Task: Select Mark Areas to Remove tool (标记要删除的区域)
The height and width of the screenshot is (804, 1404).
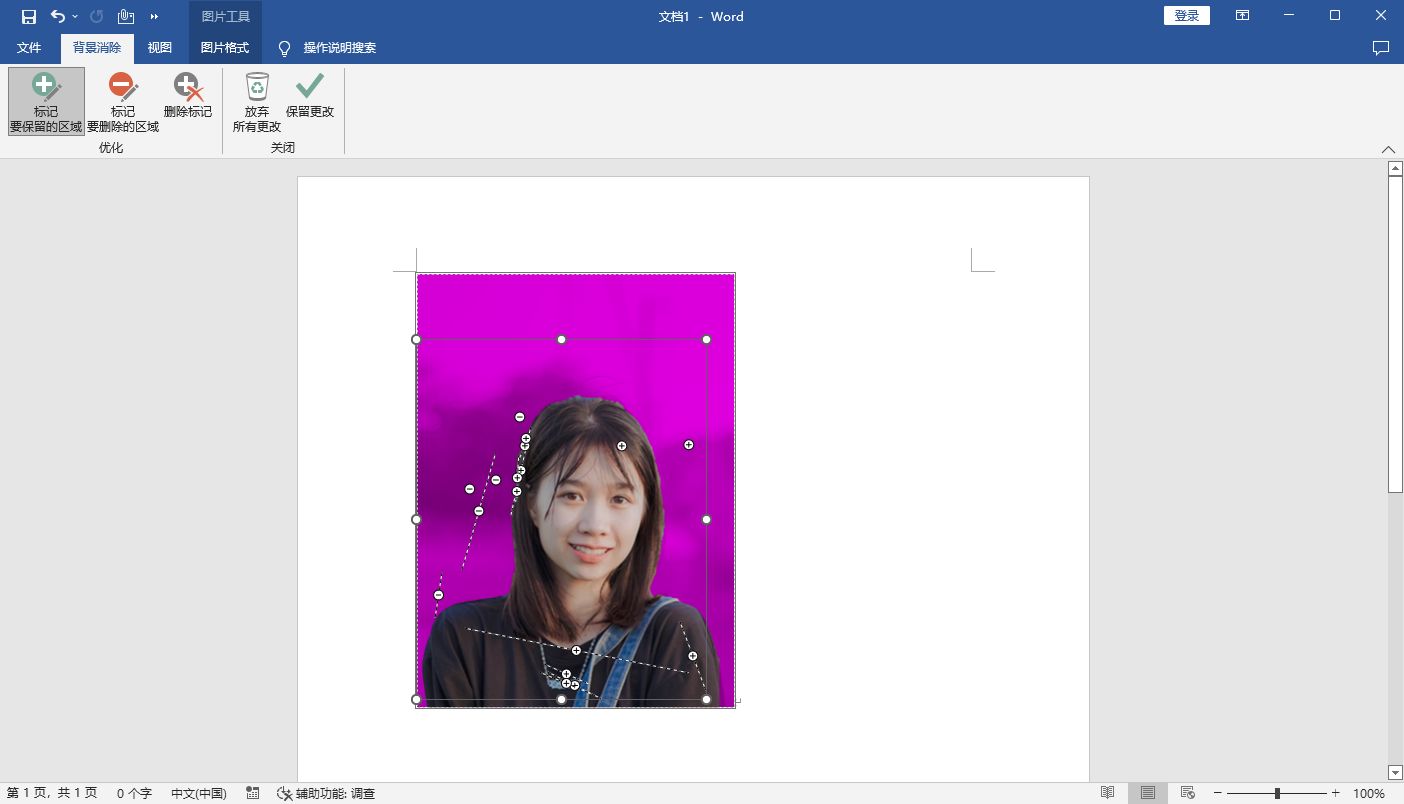Action: 123,102
